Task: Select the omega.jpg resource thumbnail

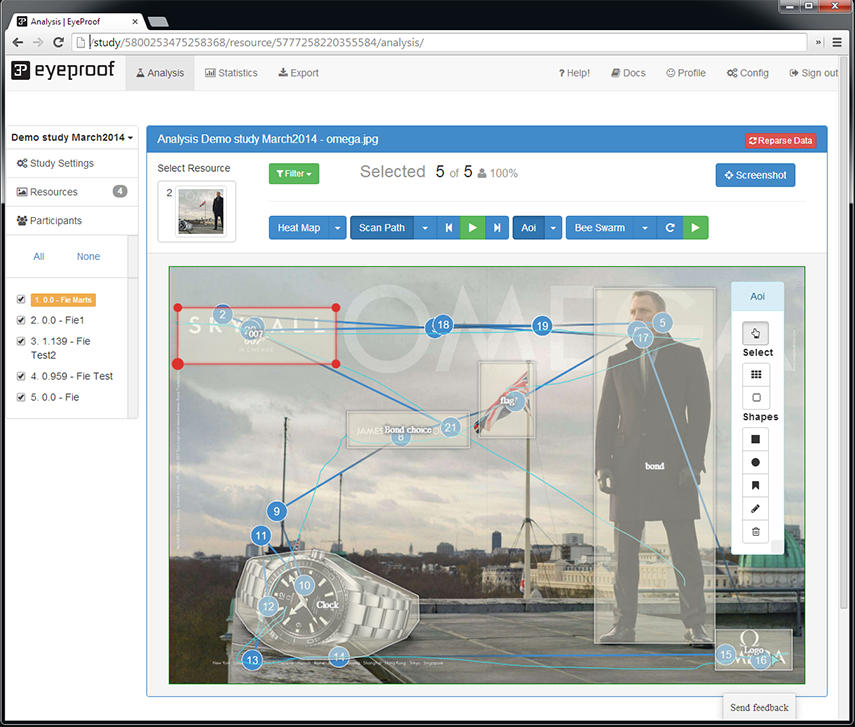Action: [202, 210]
